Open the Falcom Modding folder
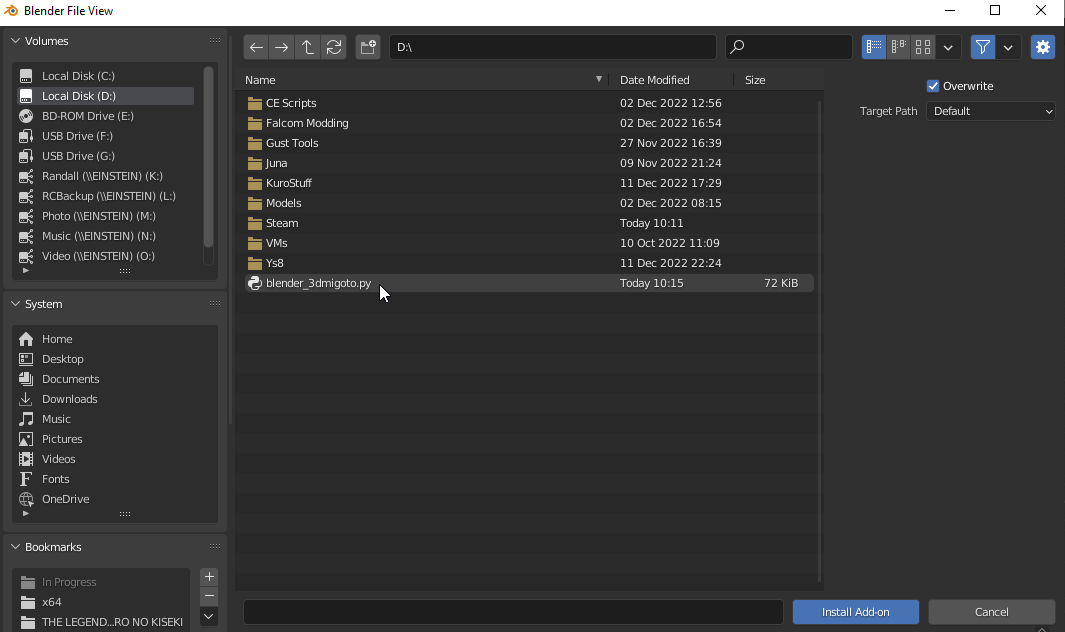Image resolution: width=1065 pixels, height=632 pixels. pyautogui.click(x=529, y=123)
